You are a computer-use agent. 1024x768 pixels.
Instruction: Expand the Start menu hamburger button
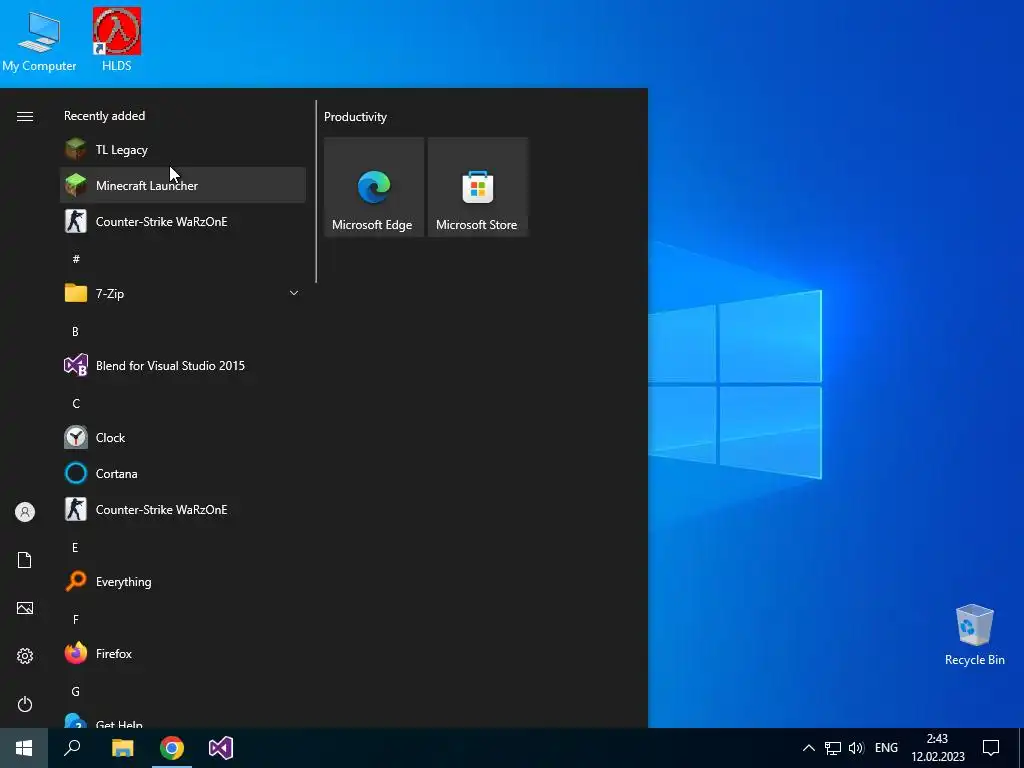coord(25,116)
